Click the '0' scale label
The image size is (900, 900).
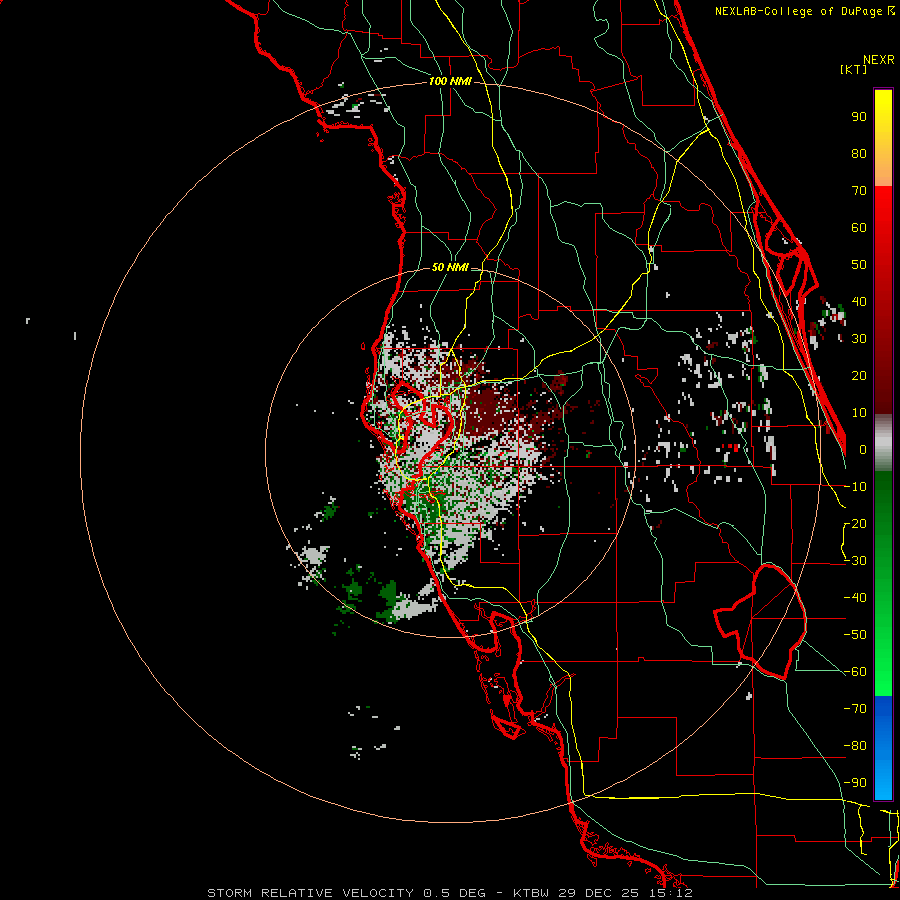[x=863, y=450]
